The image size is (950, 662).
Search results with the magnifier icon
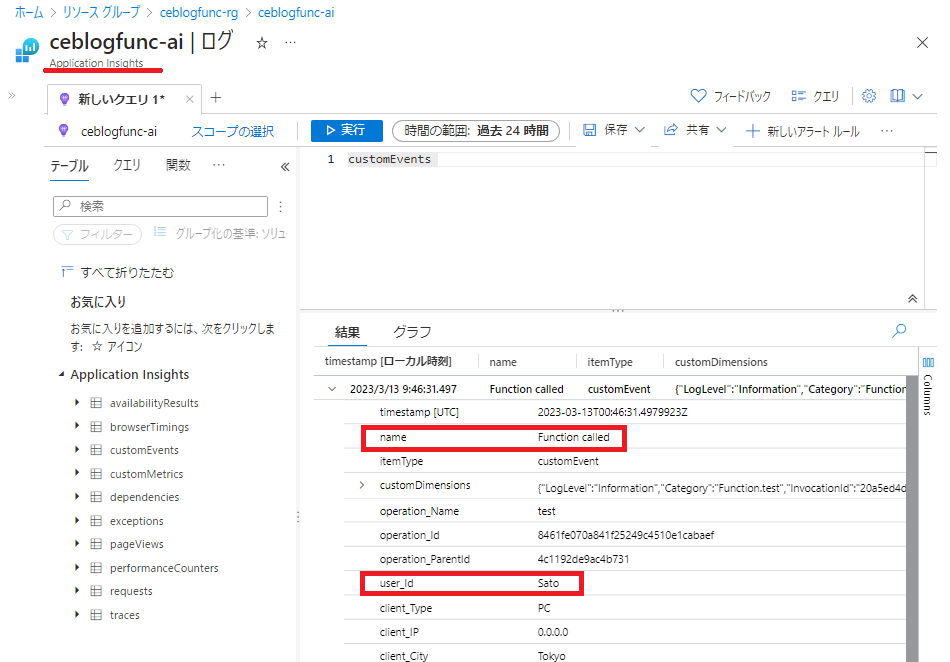pyautogui.click(x=899, y=331)
